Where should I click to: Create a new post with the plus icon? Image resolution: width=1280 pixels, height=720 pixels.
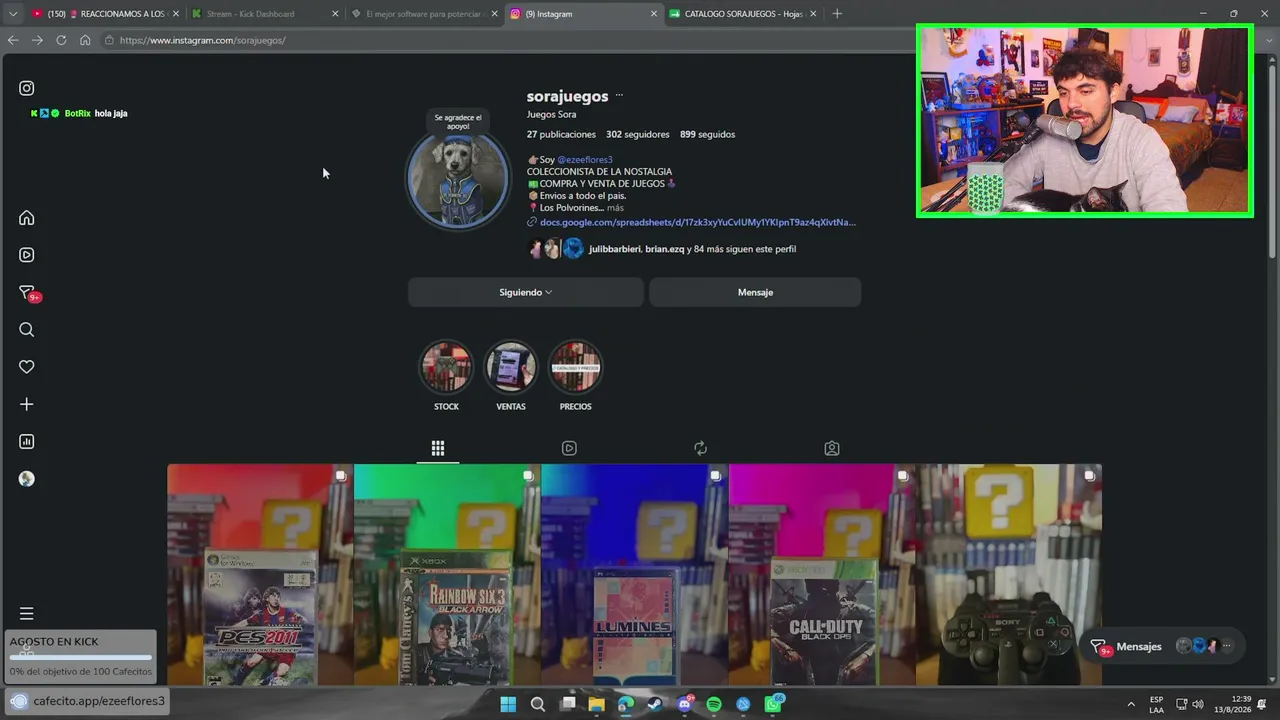tap(27, 404)
